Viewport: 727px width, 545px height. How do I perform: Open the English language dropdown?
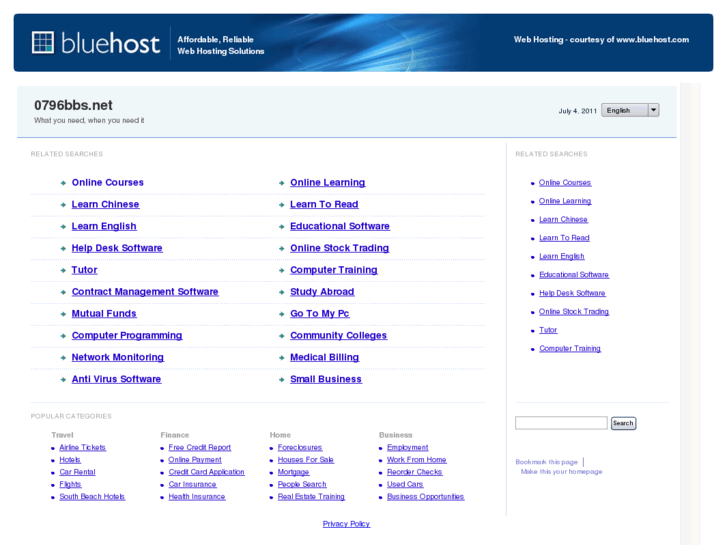coord(630,110)
